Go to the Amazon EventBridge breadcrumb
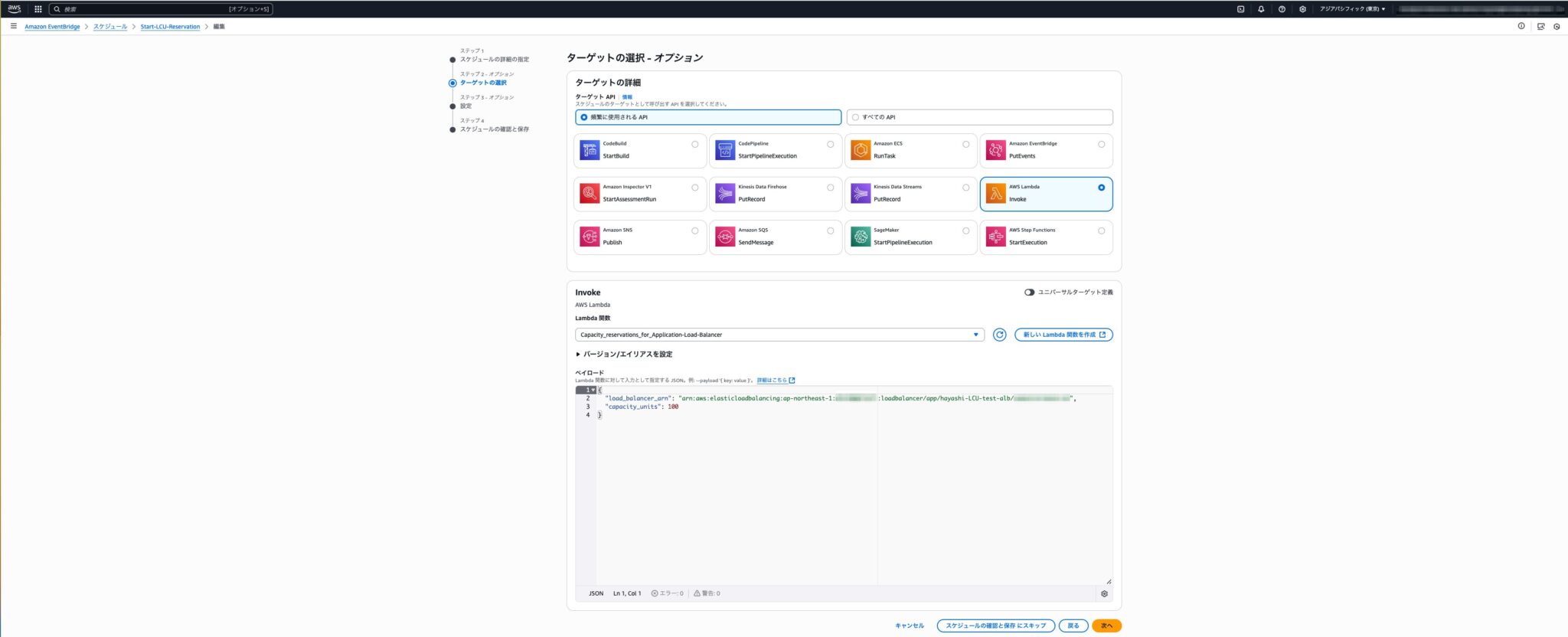This screenshot has width=1568, height=637. click(52, 27)
